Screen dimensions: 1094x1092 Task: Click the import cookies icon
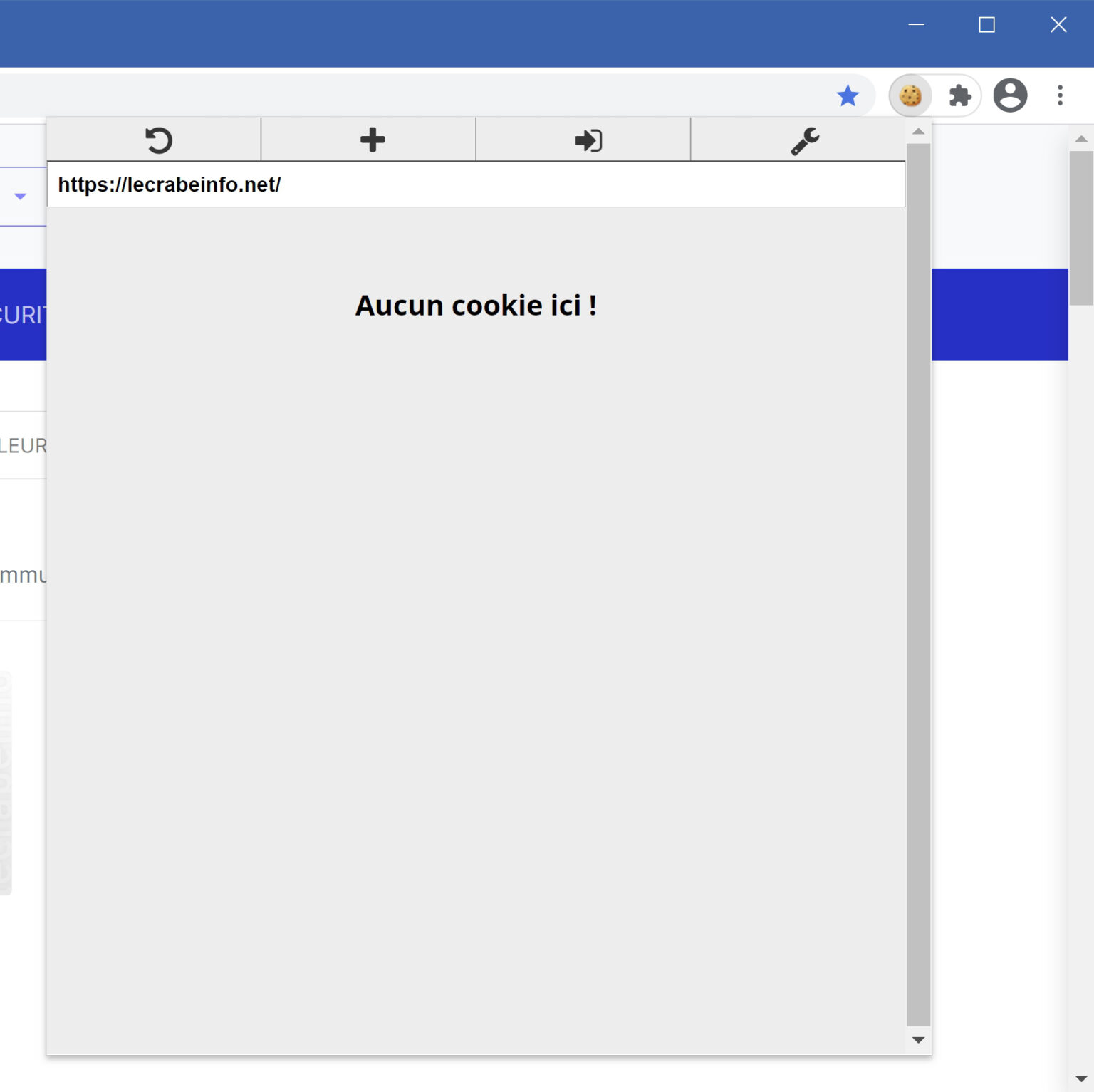tap(588, 140)
